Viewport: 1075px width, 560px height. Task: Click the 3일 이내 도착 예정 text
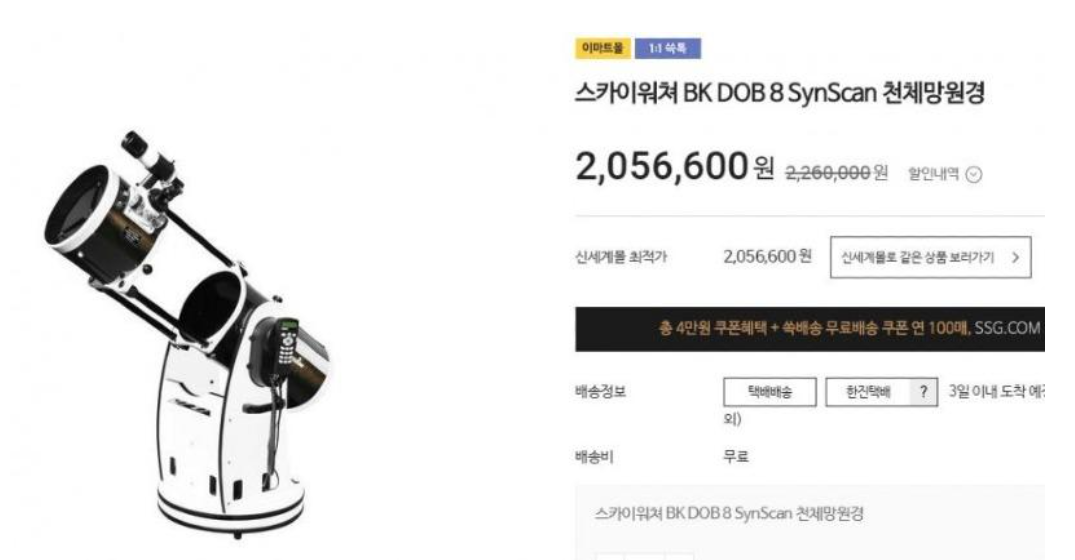pyautogui.click(x=996, y=391)
